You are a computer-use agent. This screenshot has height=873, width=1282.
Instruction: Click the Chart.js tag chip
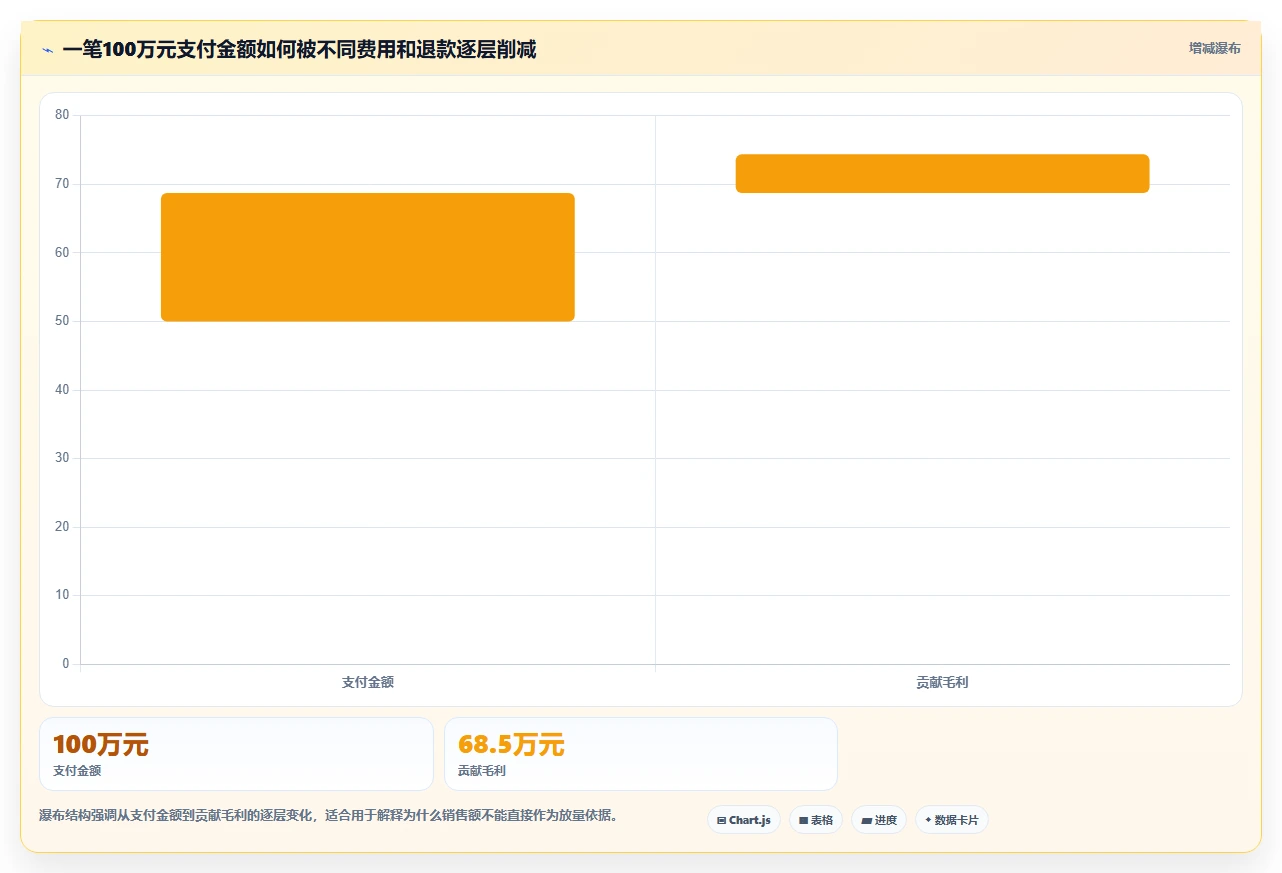(x=744, y=820)
